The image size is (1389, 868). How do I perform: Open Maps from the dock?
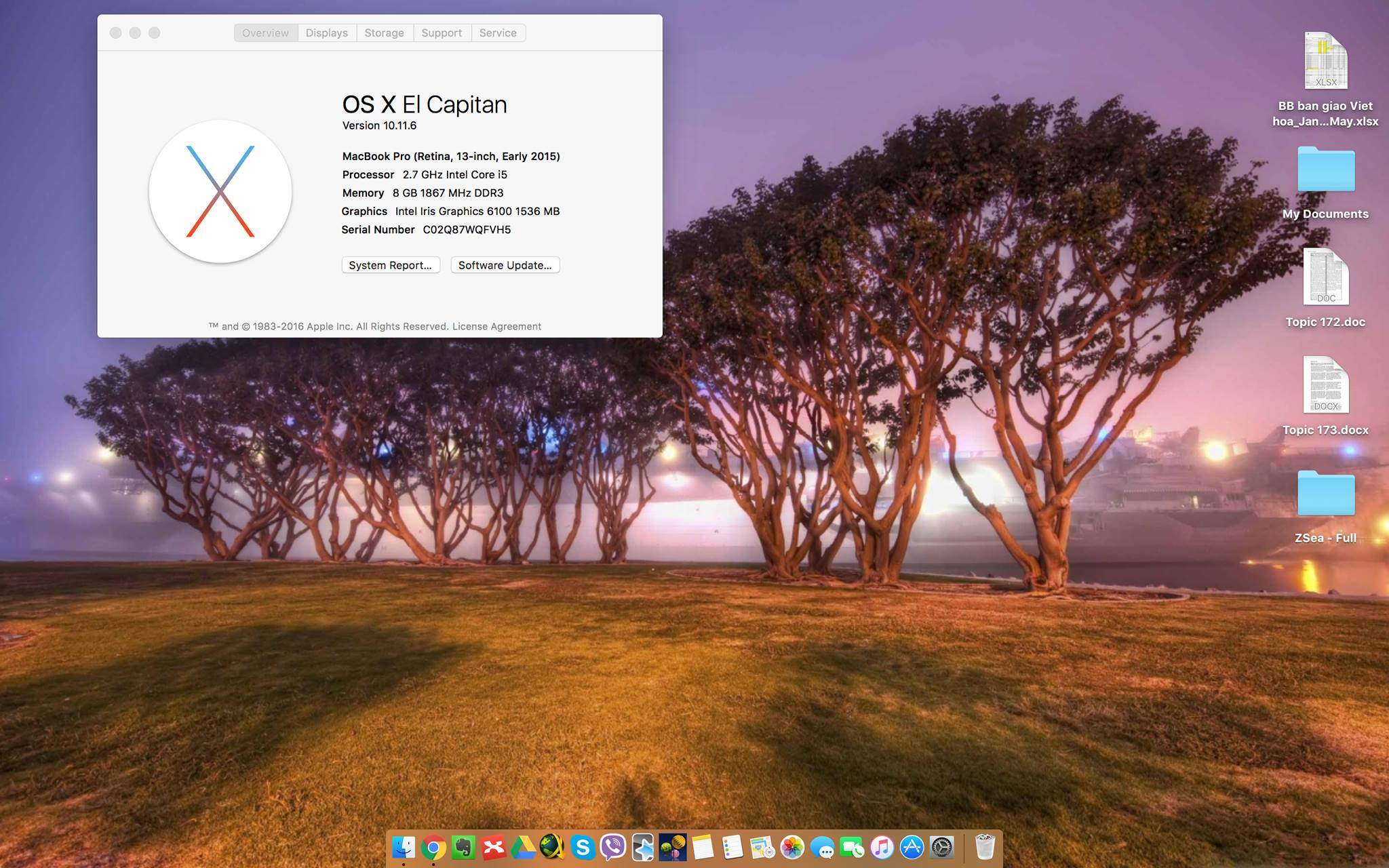pyautogui.click(x=762, y=847)
